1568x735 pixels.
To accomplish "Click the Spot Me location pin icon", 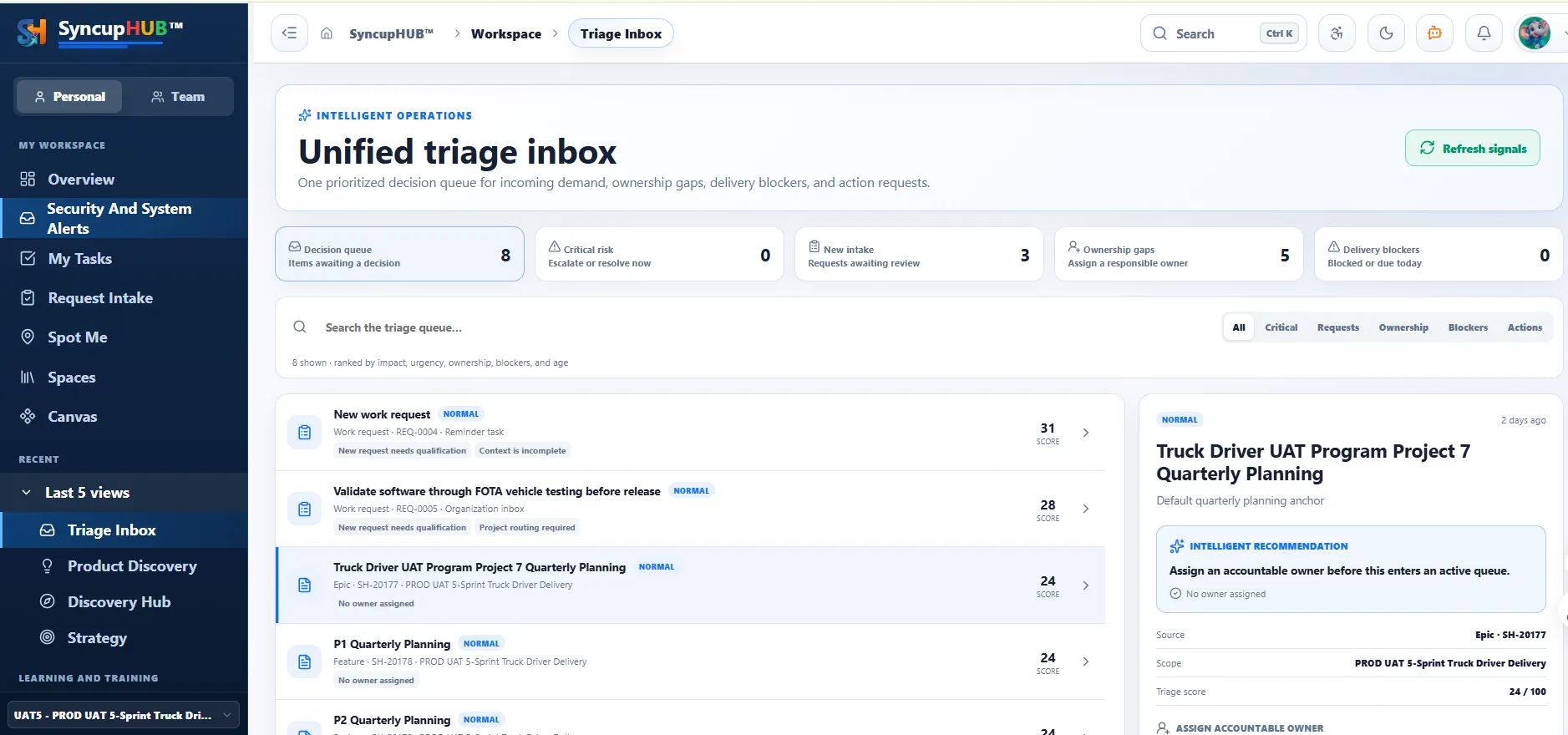I will click(28, 337).
